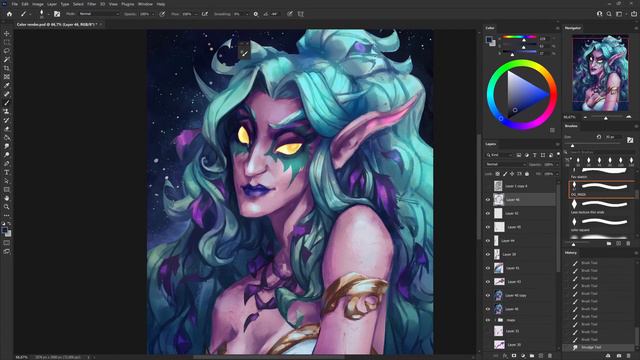Click the share icon at top right
This screenshot has width=640, height=360.
point(634,14)
